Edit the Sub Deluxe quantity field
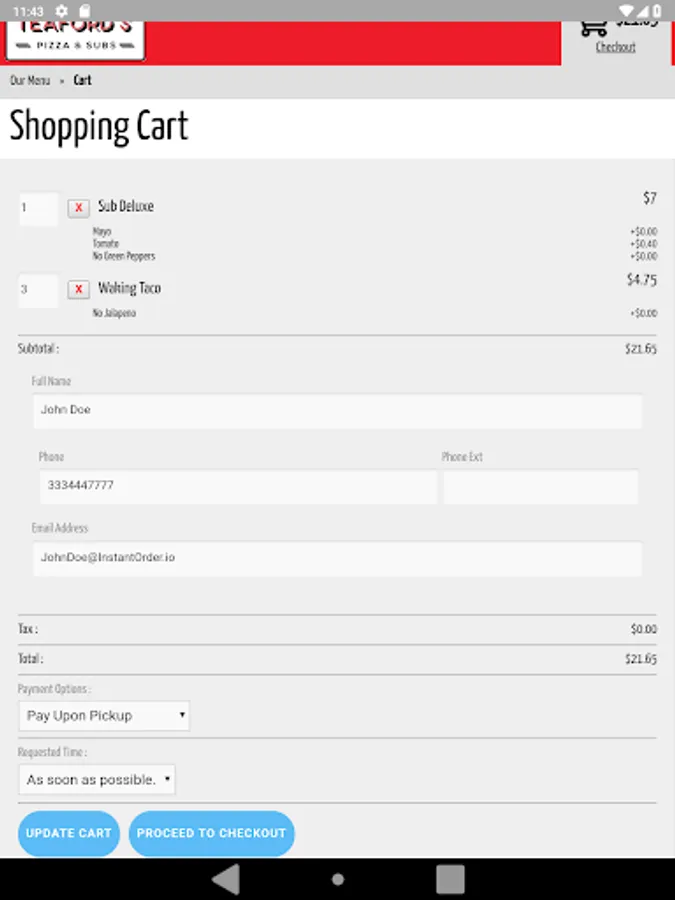Image resolution: width=675 pixels, height=900 pixels. [38, 209]
